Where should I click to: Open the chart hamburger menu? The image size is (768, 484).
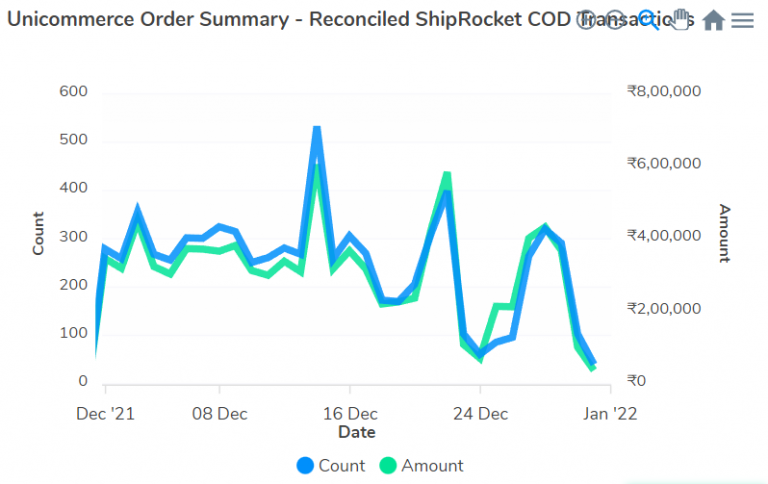[742, 20]
